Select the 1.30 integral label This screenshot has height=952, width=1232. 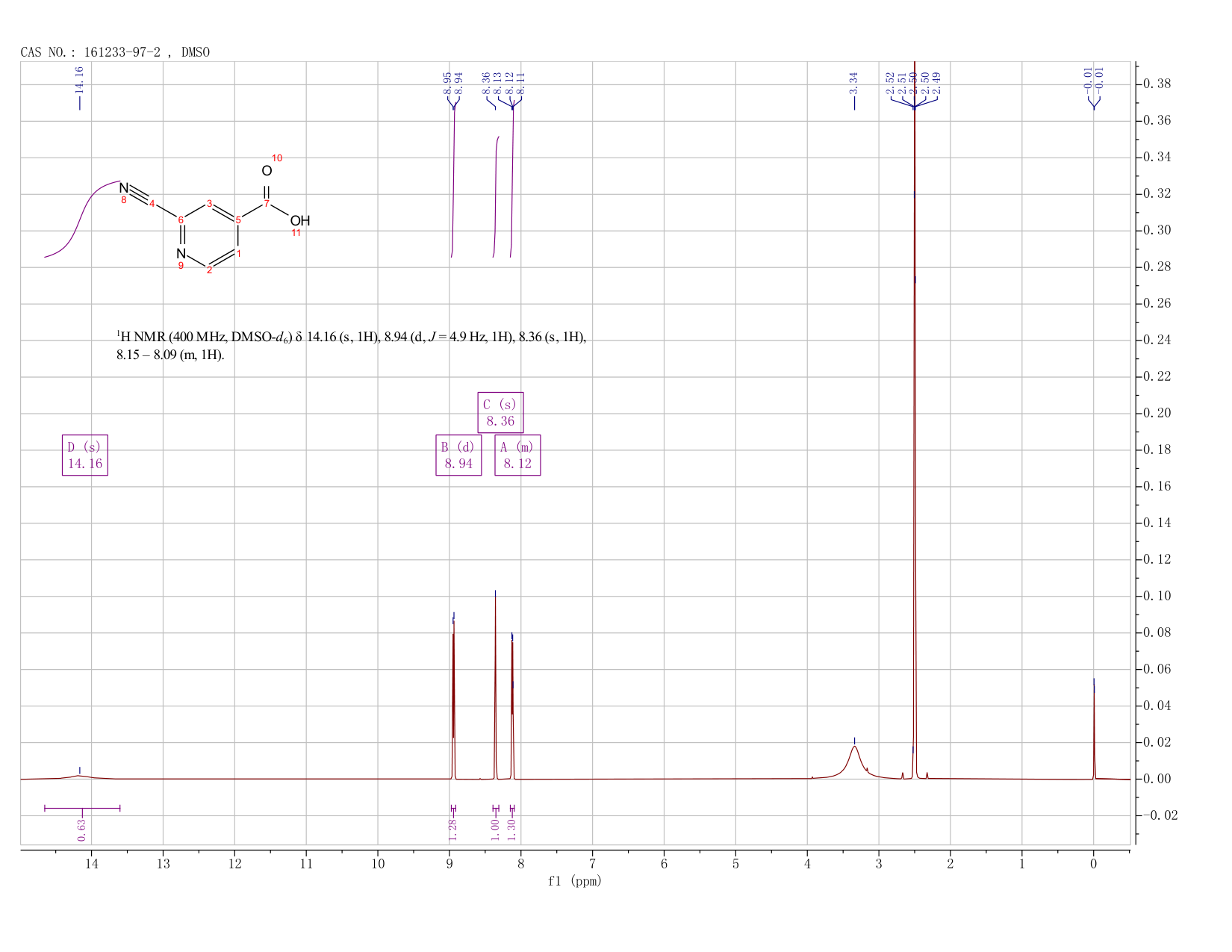click(x=512, y=830)
